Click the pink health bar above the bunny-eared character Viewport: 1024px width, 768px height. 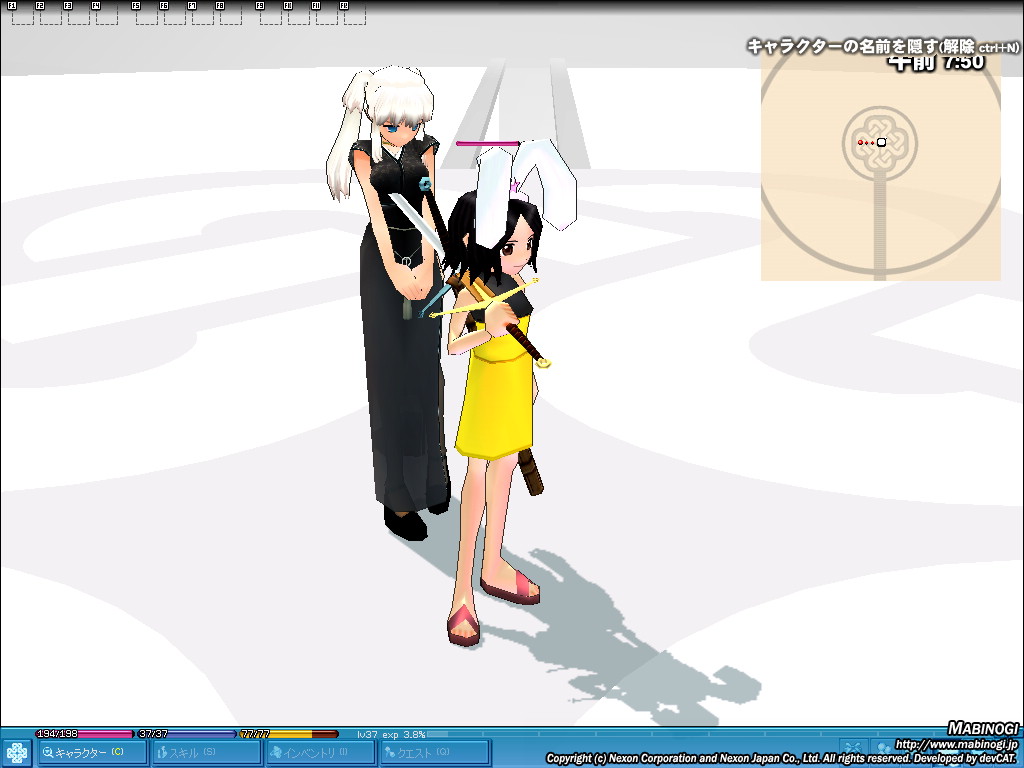487,143
